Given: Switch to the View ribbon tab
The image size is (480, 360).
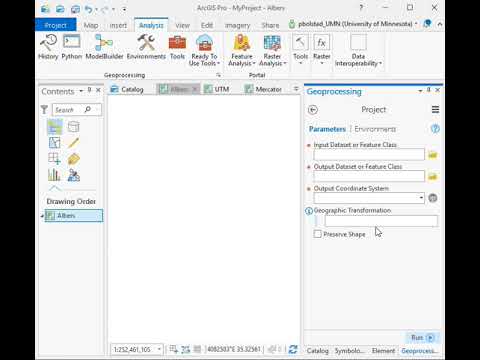Looking at the screenshot, I should tap(182, 25).
